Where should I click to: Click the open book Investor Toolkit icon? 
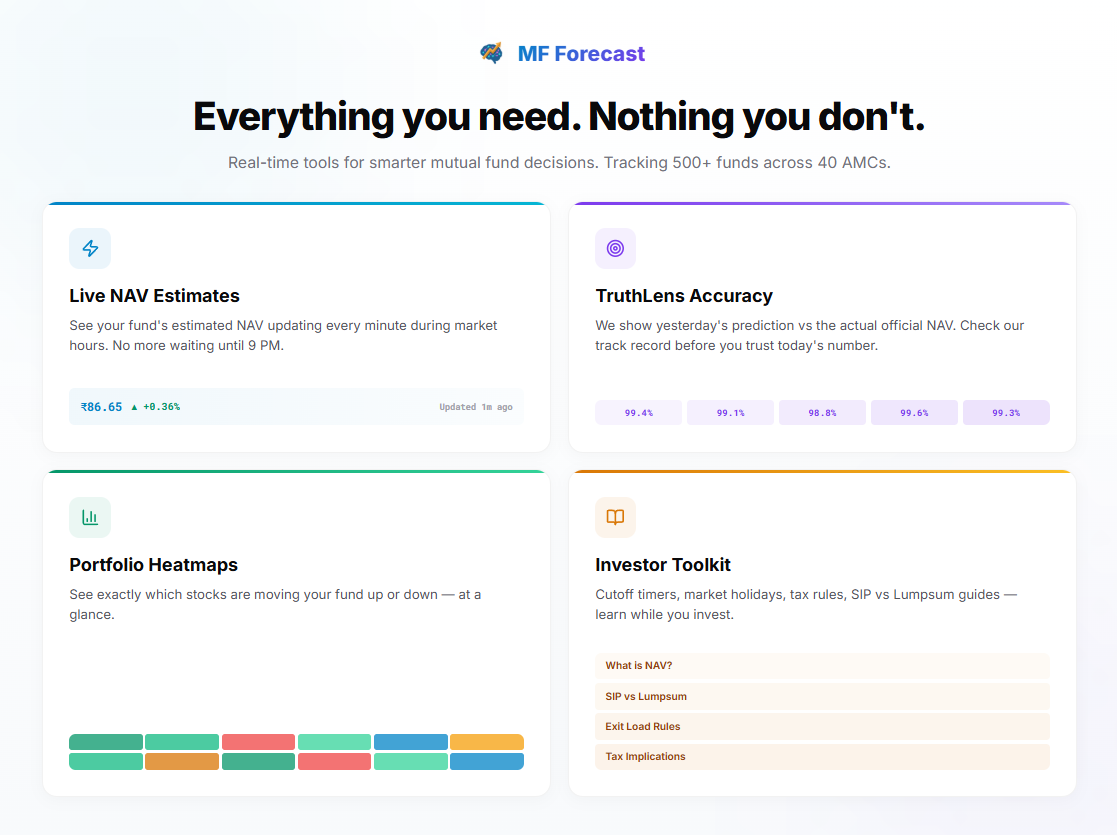tap(615, 517)
